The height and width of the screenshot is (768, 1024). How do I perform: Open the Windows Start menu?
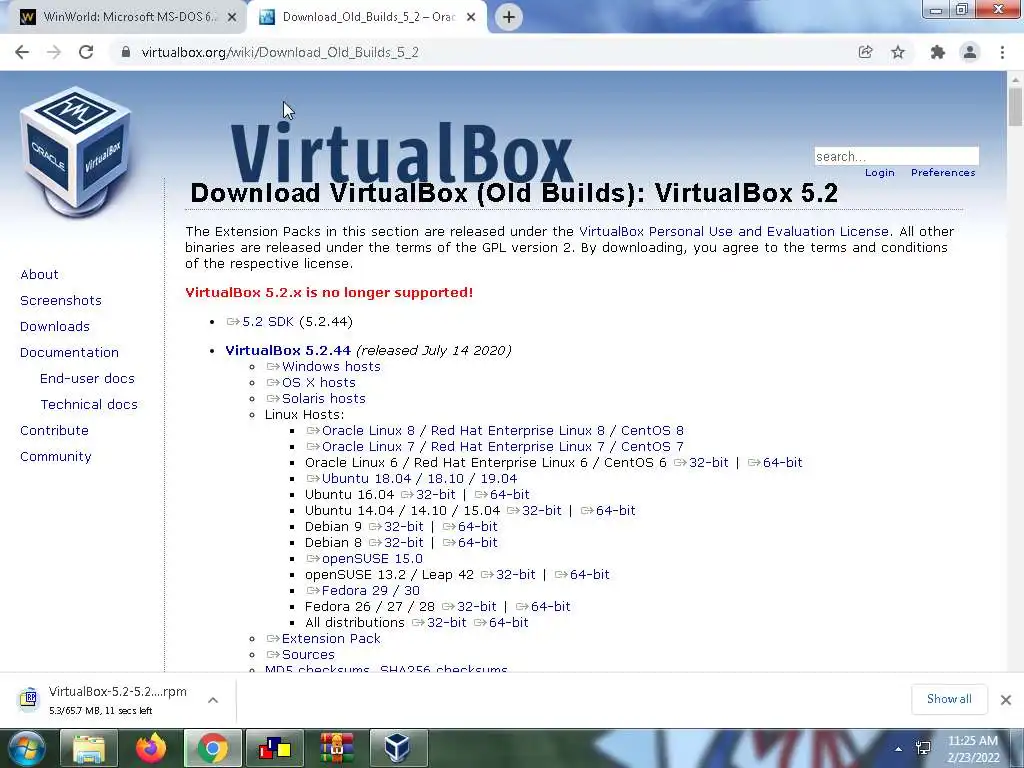coord(25,748)
